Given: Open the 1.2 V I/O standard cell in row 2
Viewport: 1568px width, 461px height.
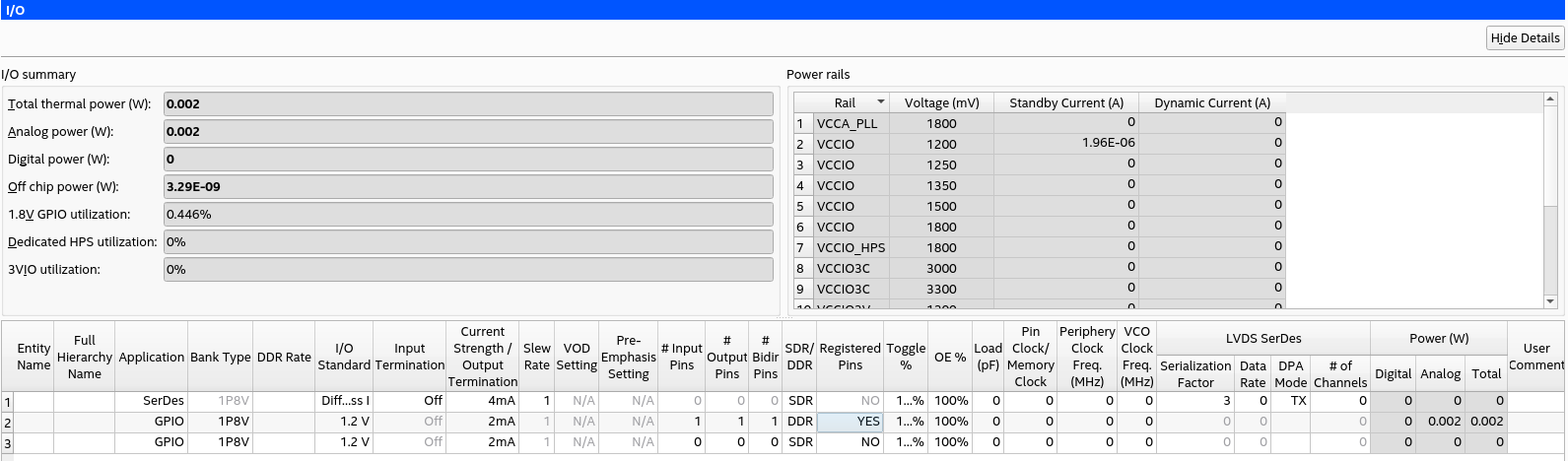Looking at the screenshot, I should [x=344, y=422].
